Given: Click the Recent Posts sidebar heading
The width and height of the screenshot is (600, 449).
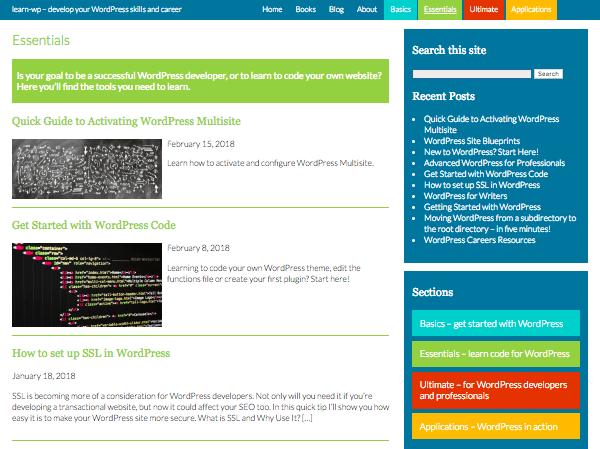Looking at the screenshot, I should coord(443,96).
